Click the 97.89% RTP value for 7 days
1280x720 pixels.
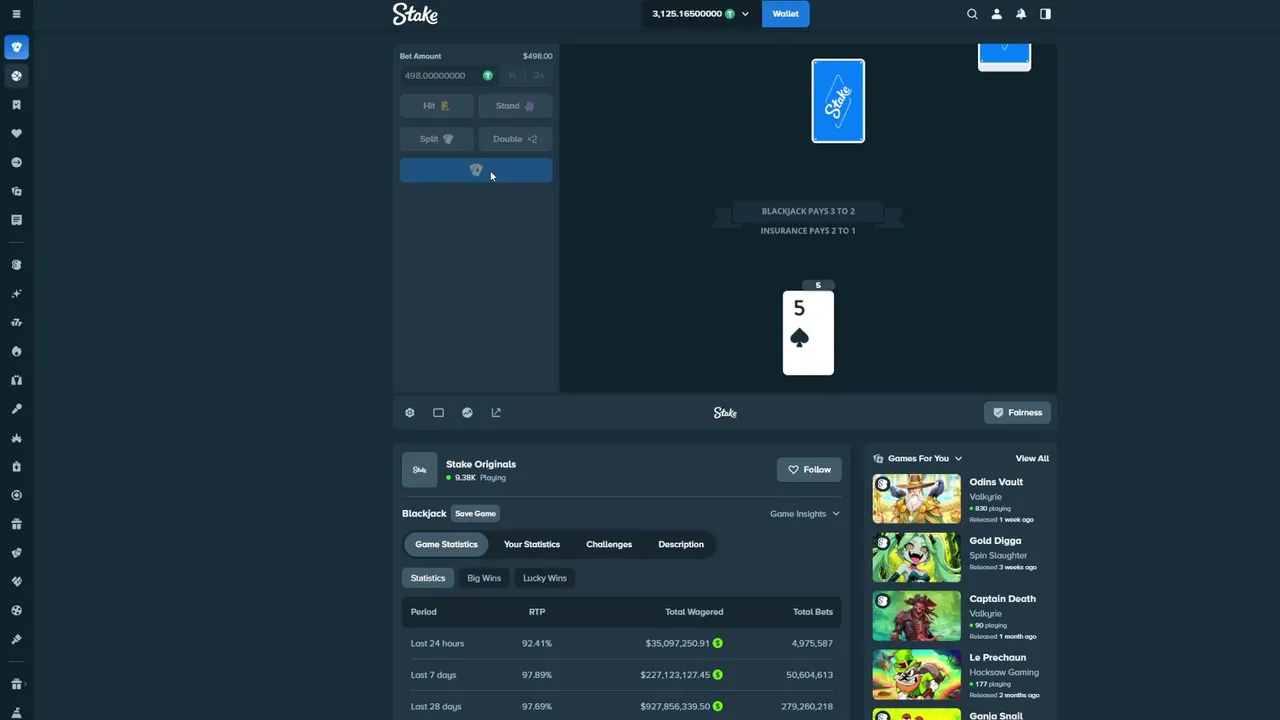coord(537,675)
